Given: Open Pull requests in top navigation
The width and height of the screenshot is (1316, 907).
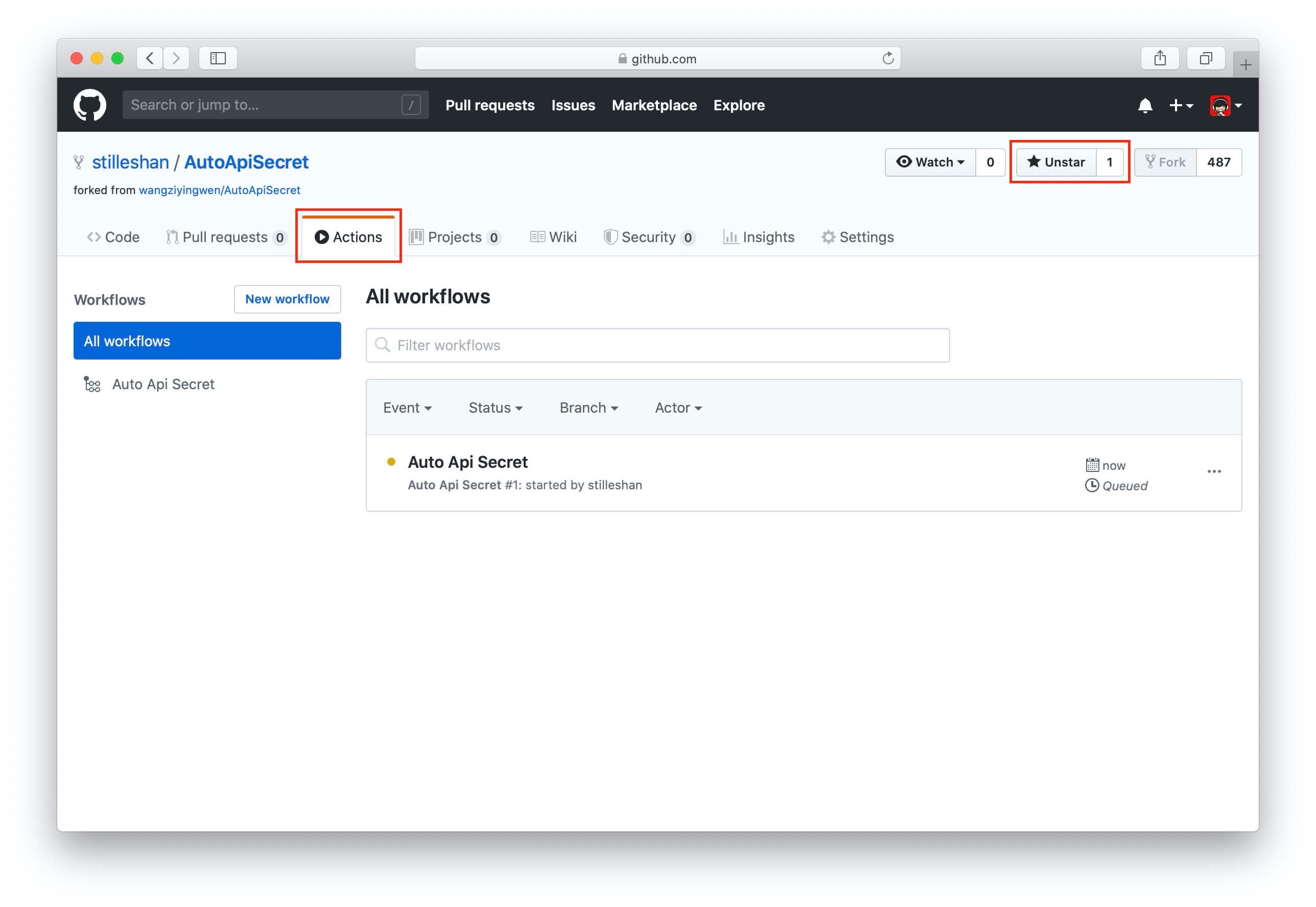Looking at the screenshot, I should tap(490, 105).
